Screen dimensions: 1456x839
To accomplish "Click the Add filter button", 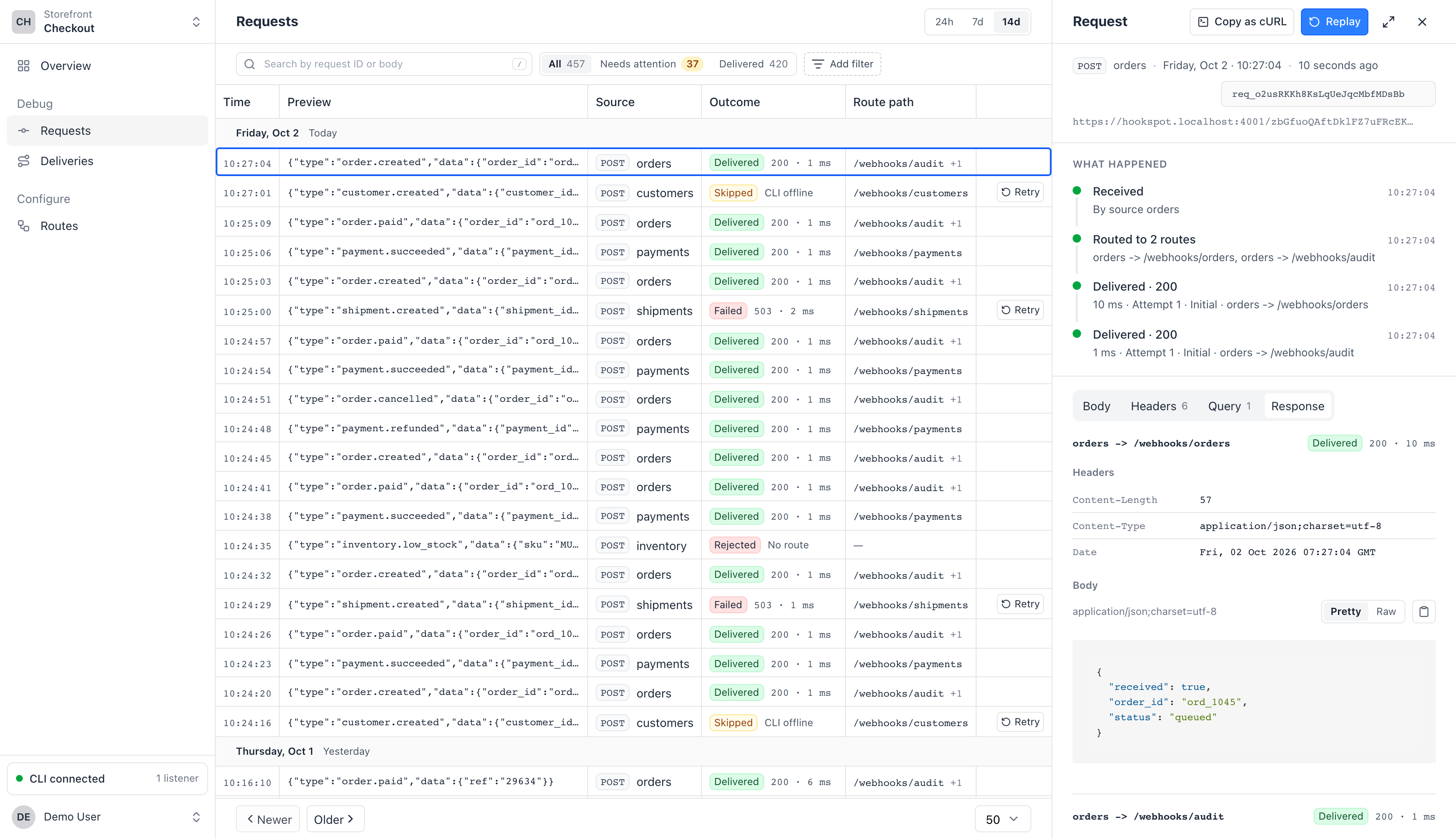I will click(842, 64).
